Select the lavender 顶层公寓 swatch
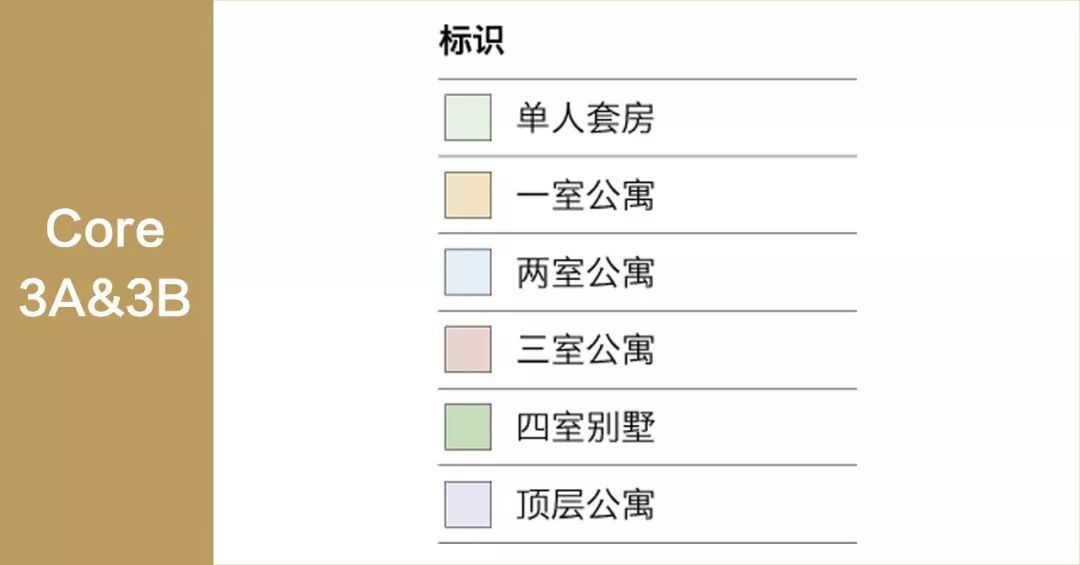The width and height of the screenshot is (1080, 565). pyautogui.click(x=467, y=504)
